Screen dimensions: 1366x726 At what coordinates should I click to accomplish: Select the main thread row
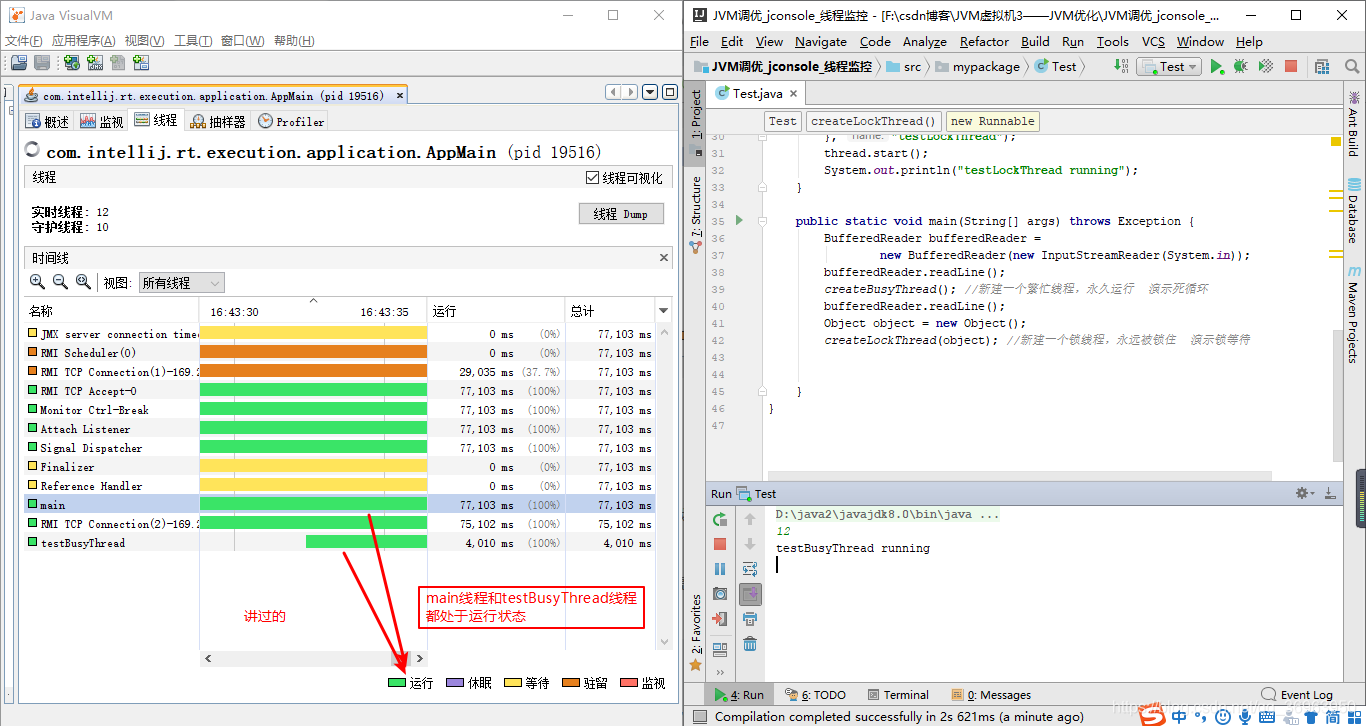pos(339,505)
